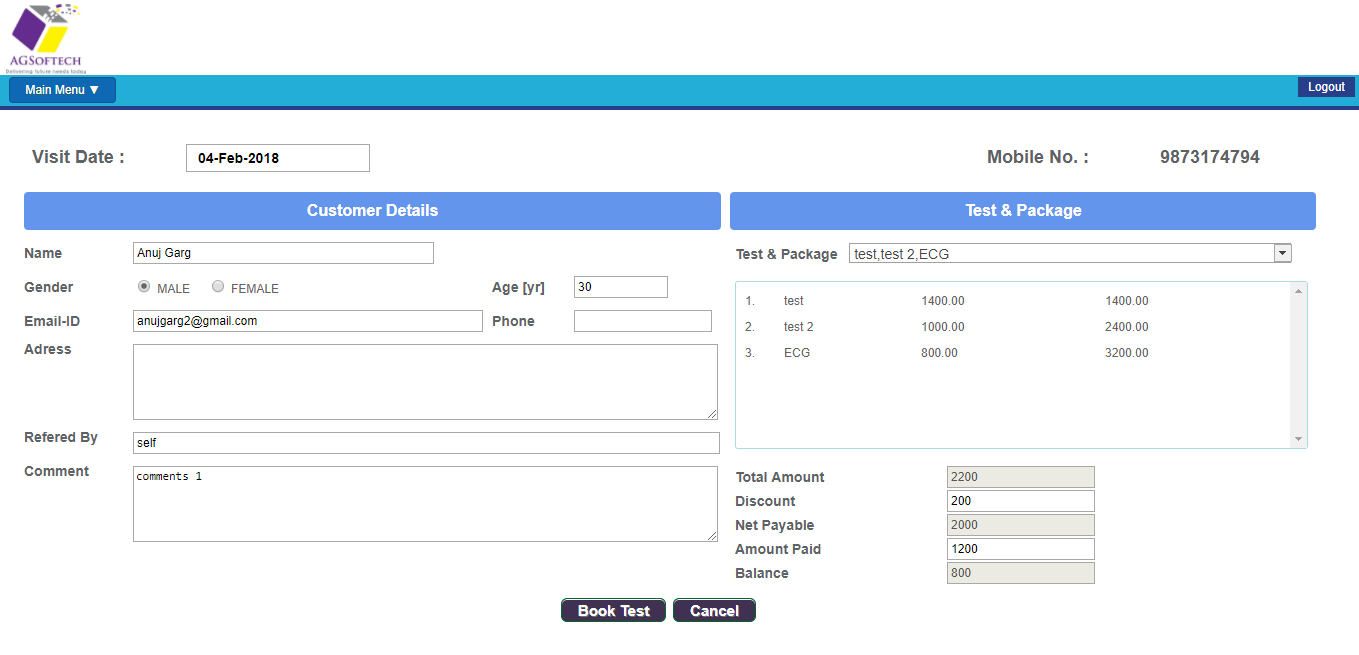
Task: Click the Amount Paid field
Action: coord(1020,549)
